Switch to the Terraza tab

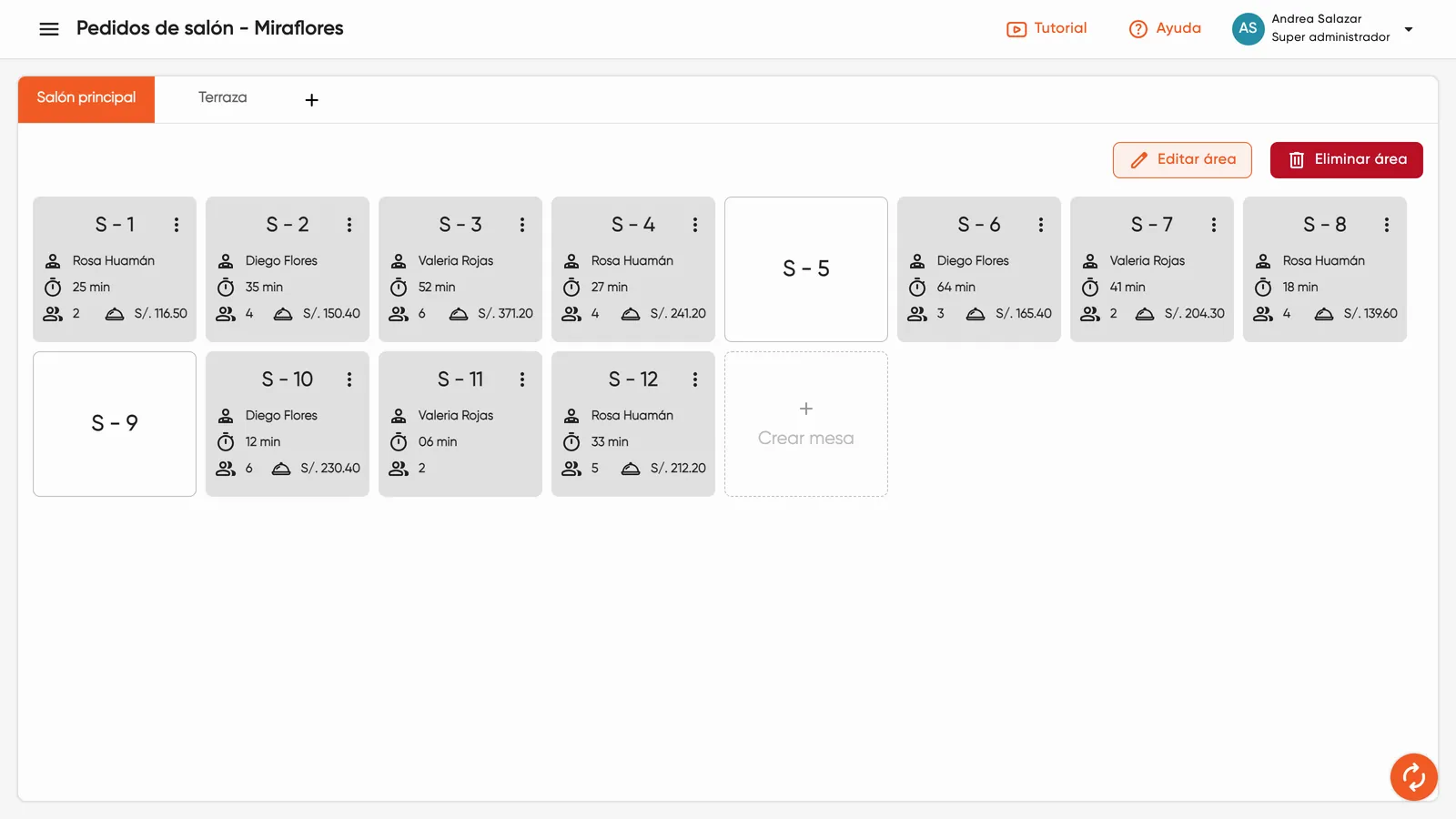223,98
